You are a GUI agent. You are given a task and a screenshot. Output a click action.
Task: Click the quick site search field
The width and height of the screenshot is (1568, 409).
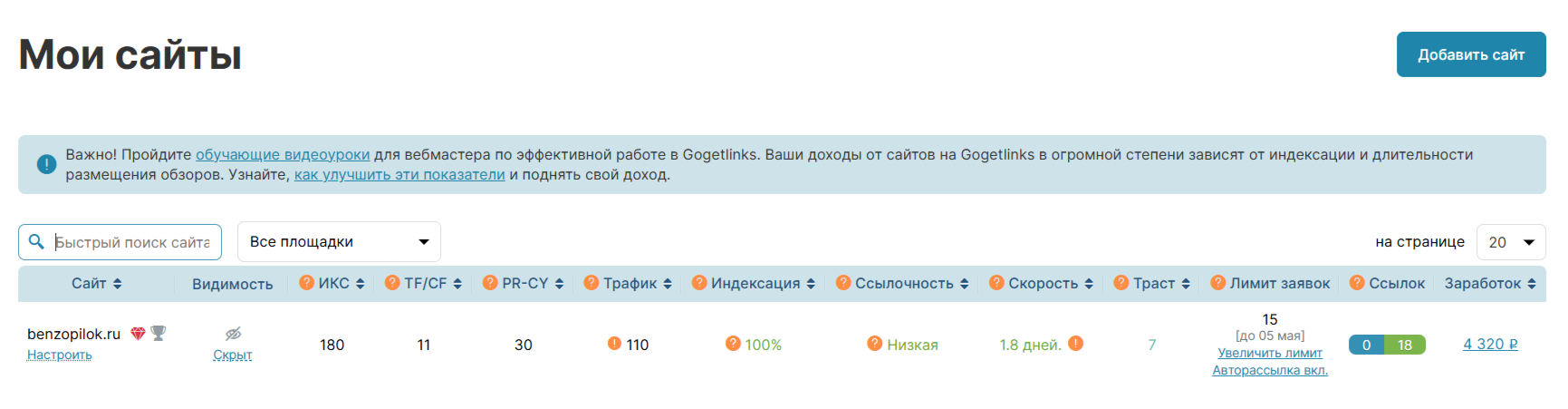click(x=131, y=242)
